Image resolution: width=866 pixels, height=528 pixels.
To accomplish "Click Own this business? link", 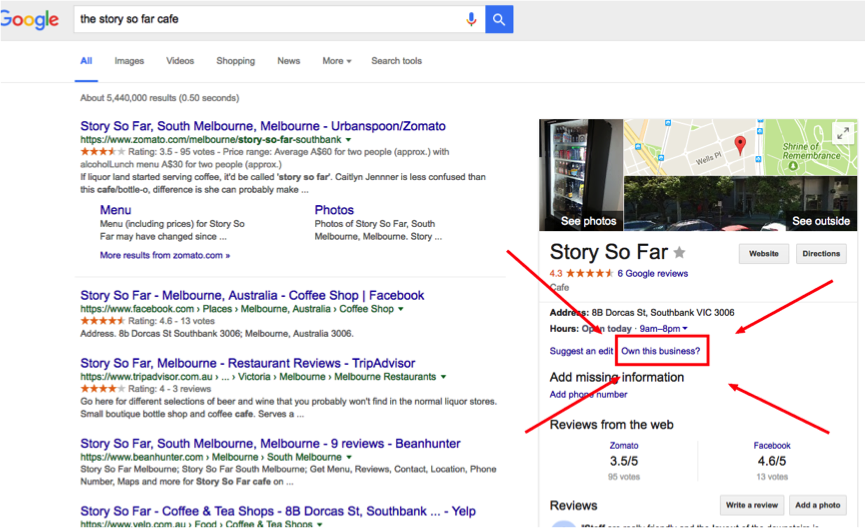I will pos(661,351).
